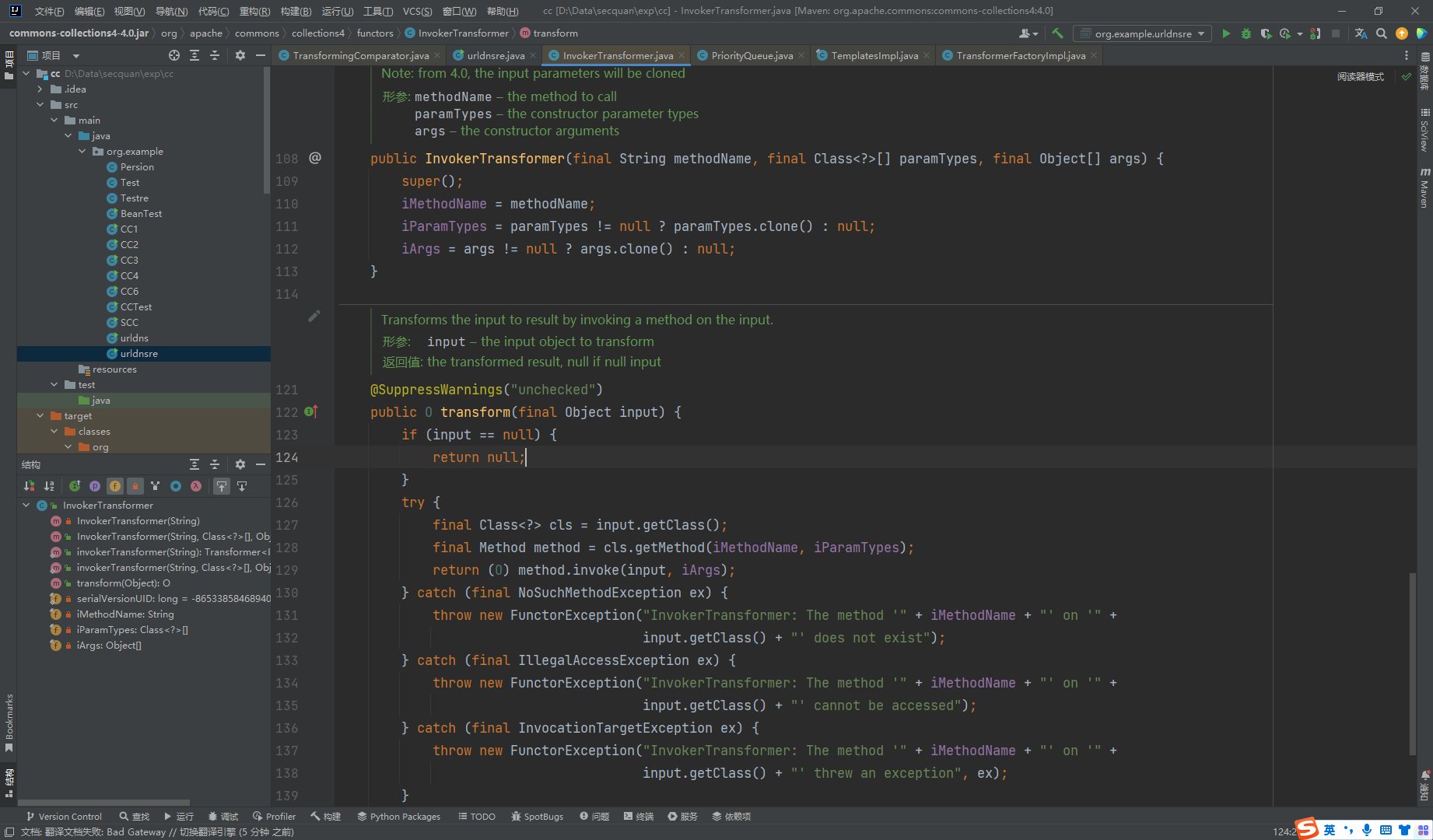Image resolution: width=1433 pixels, height=840 pixels.
Task: Collapse the src folder in project tree
Action: pos(40,104)
